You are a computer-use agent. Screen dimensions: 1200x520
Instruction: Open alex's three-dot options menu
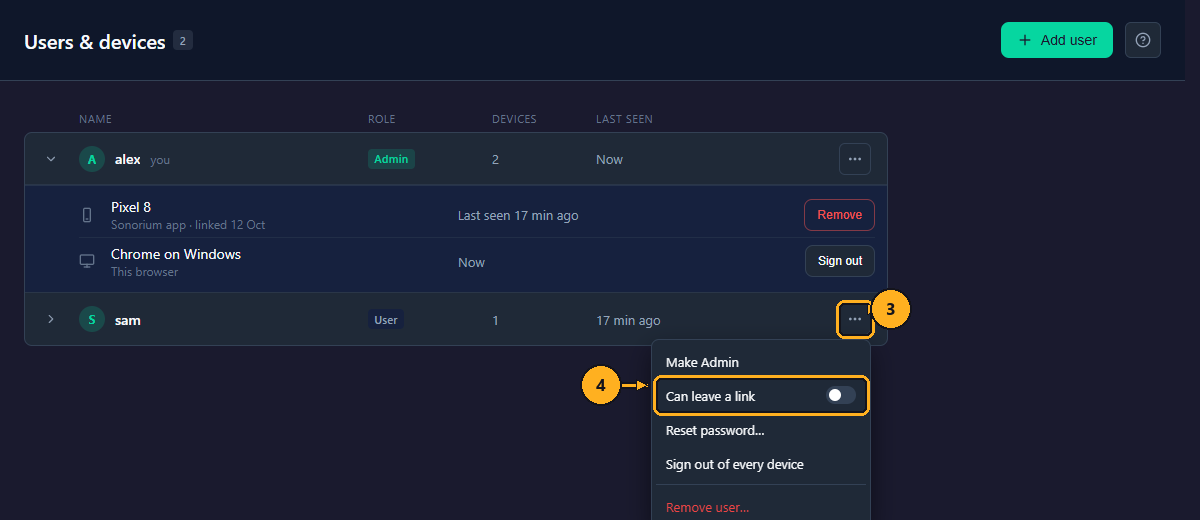pos(855,159)
